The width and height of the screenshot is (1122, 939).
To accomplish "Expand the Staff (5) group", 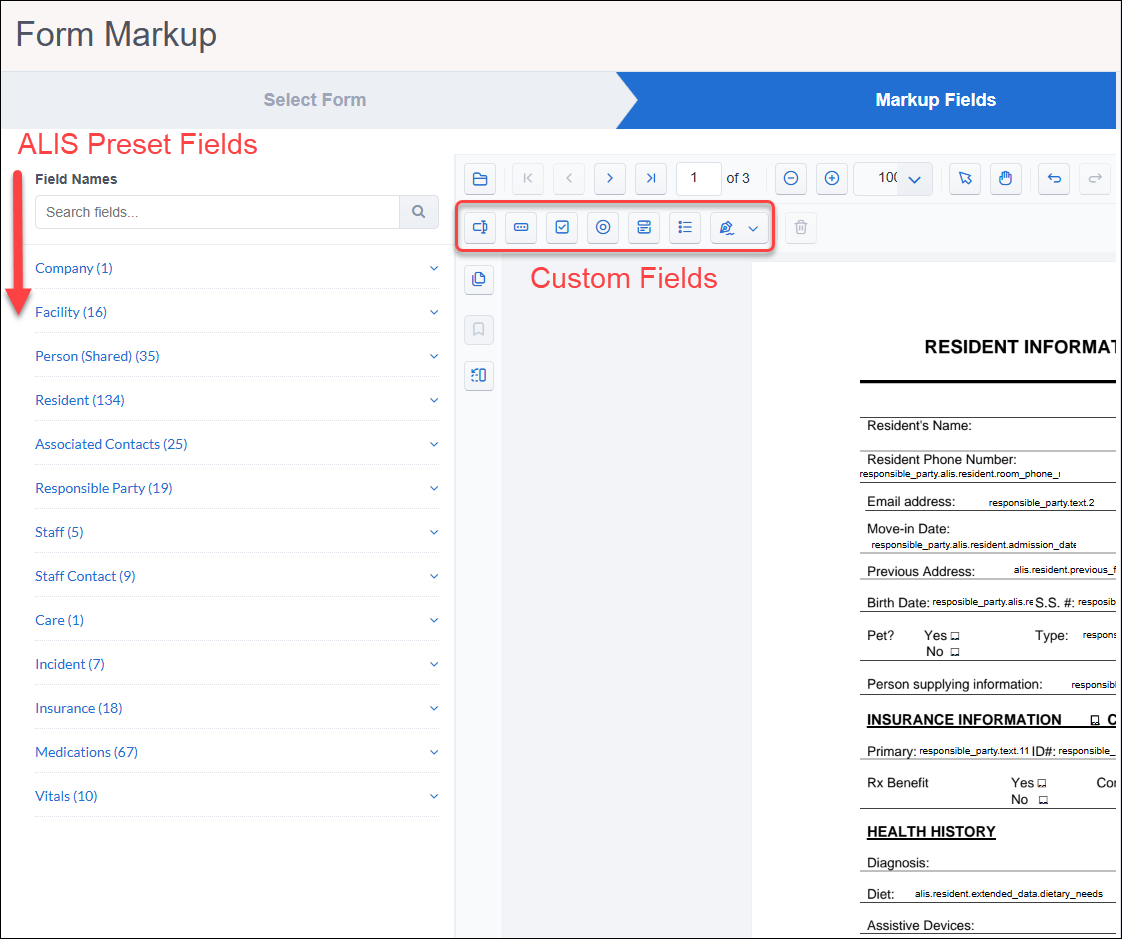I will pos(237,532).
